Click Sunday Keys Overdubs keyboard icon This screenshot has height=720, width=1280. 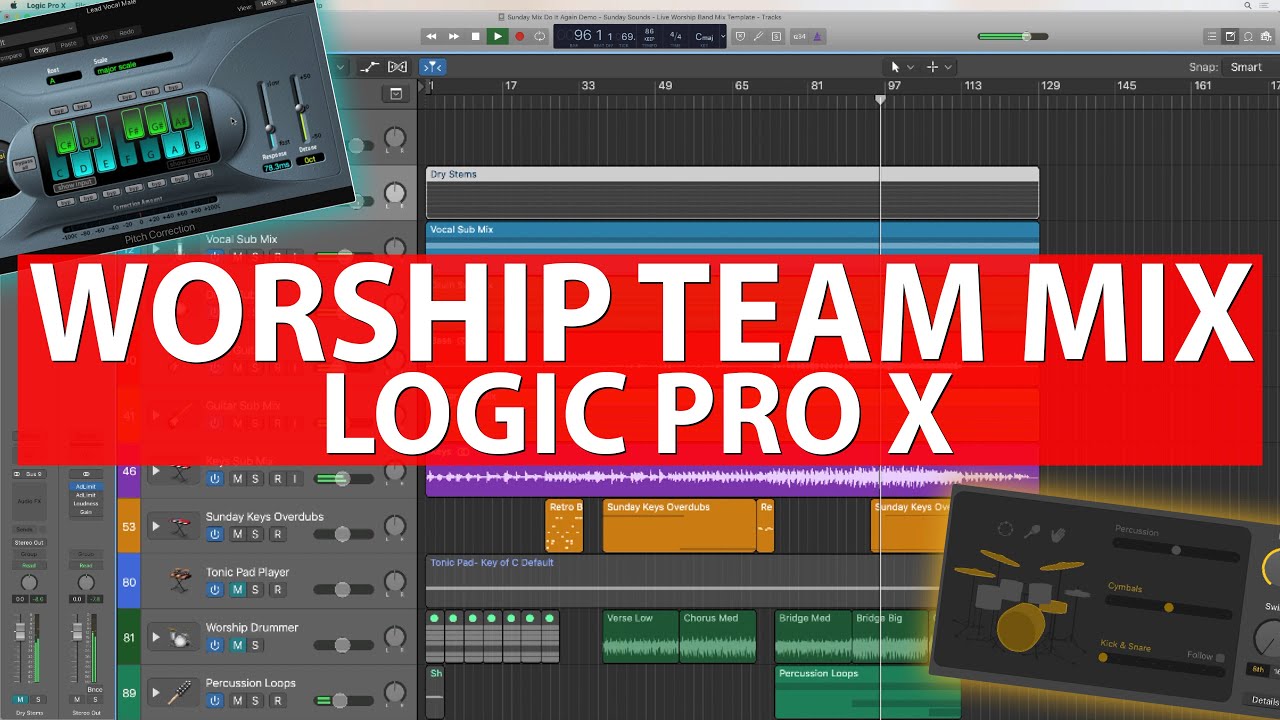(181, 526)
